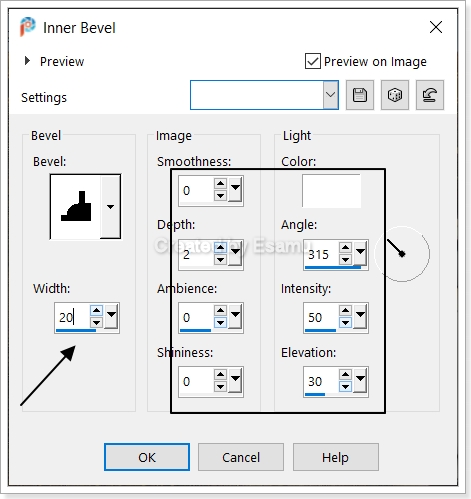This screenshot has height=499, width=471.
Task: Click the Help button
Action: (336, 457)
